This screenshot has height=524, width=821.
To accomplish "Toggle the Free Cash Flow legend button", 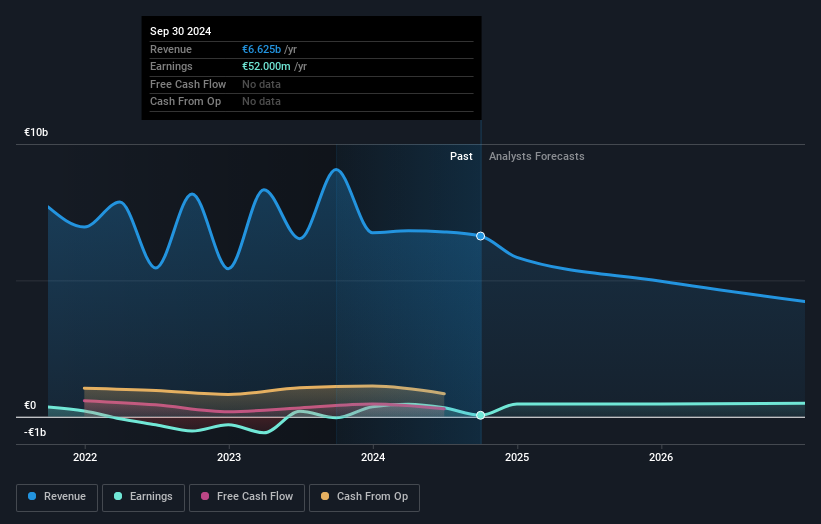I will click(247, 497).
